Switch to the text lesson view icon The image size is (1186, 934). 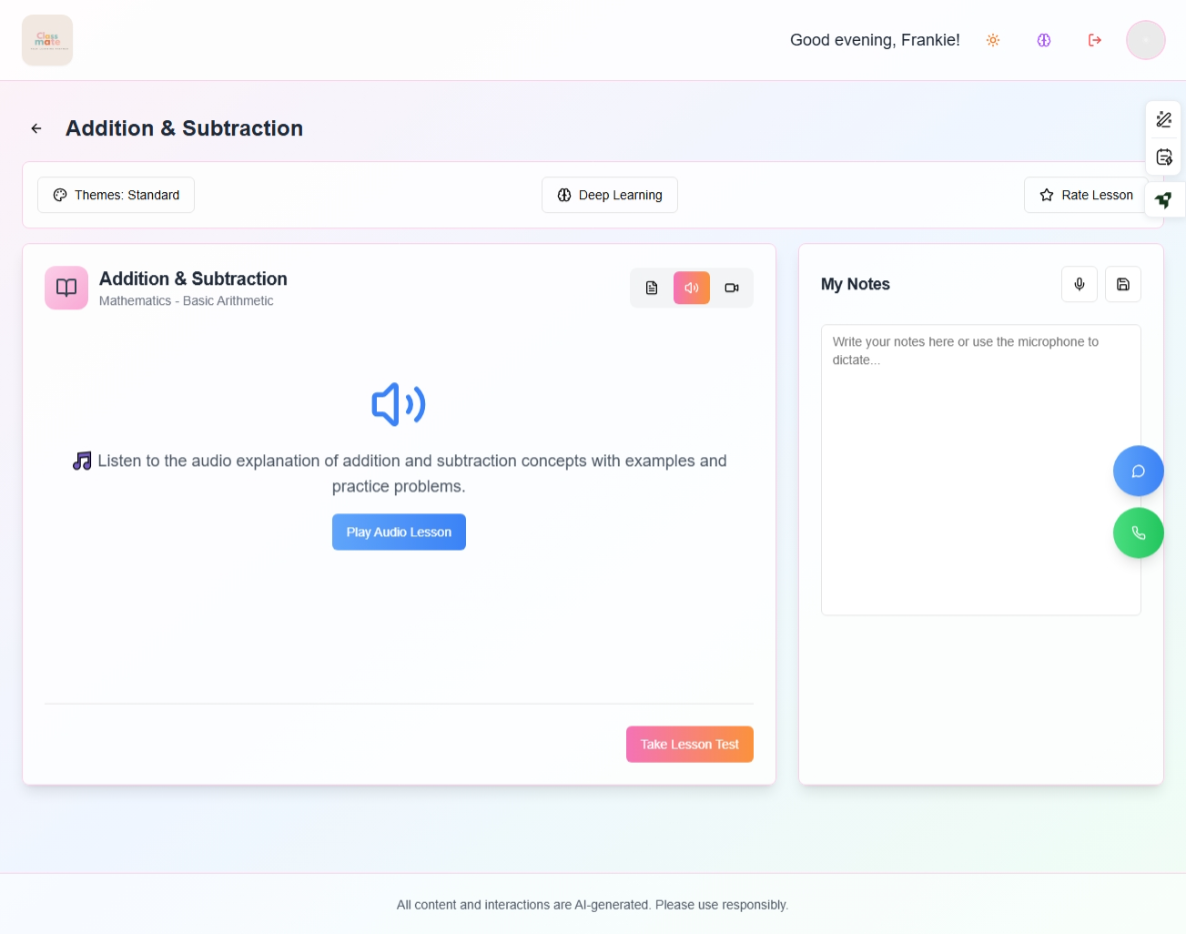coord(651,287)
